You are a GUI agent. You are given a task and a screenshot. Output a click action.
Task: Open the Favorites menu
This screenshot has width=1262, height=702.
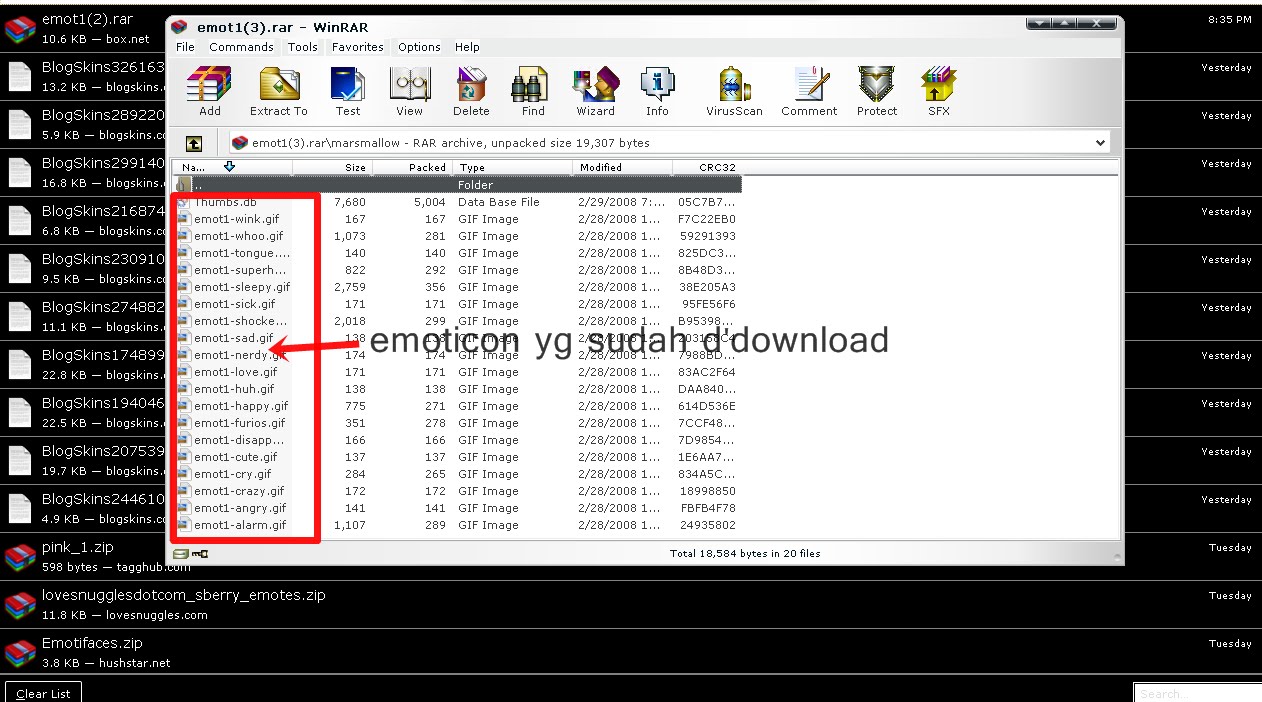click(x=358, y=47)
